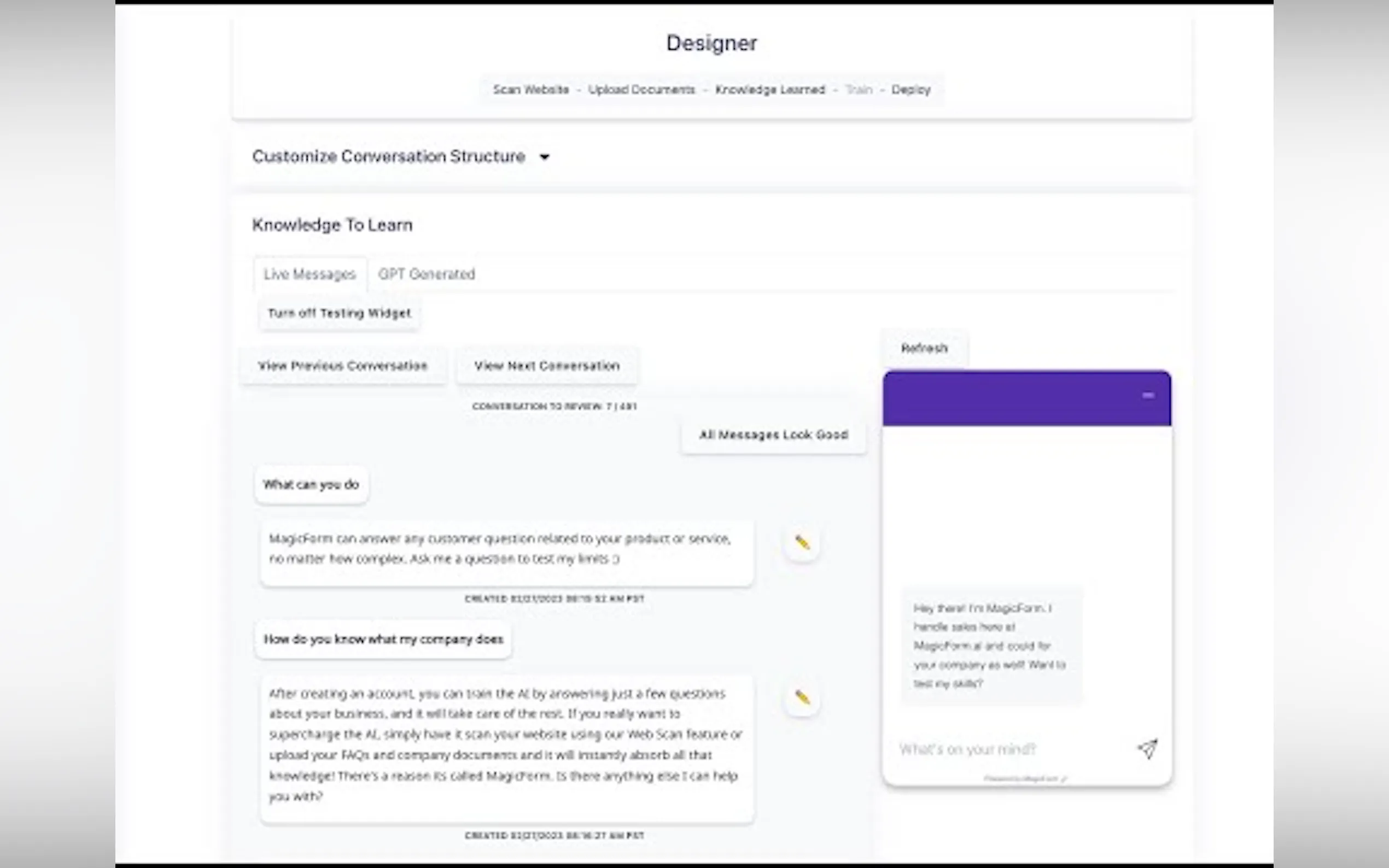1389x868 pixels.
Task: Go to the Upload Documents step
Action: 641,90
